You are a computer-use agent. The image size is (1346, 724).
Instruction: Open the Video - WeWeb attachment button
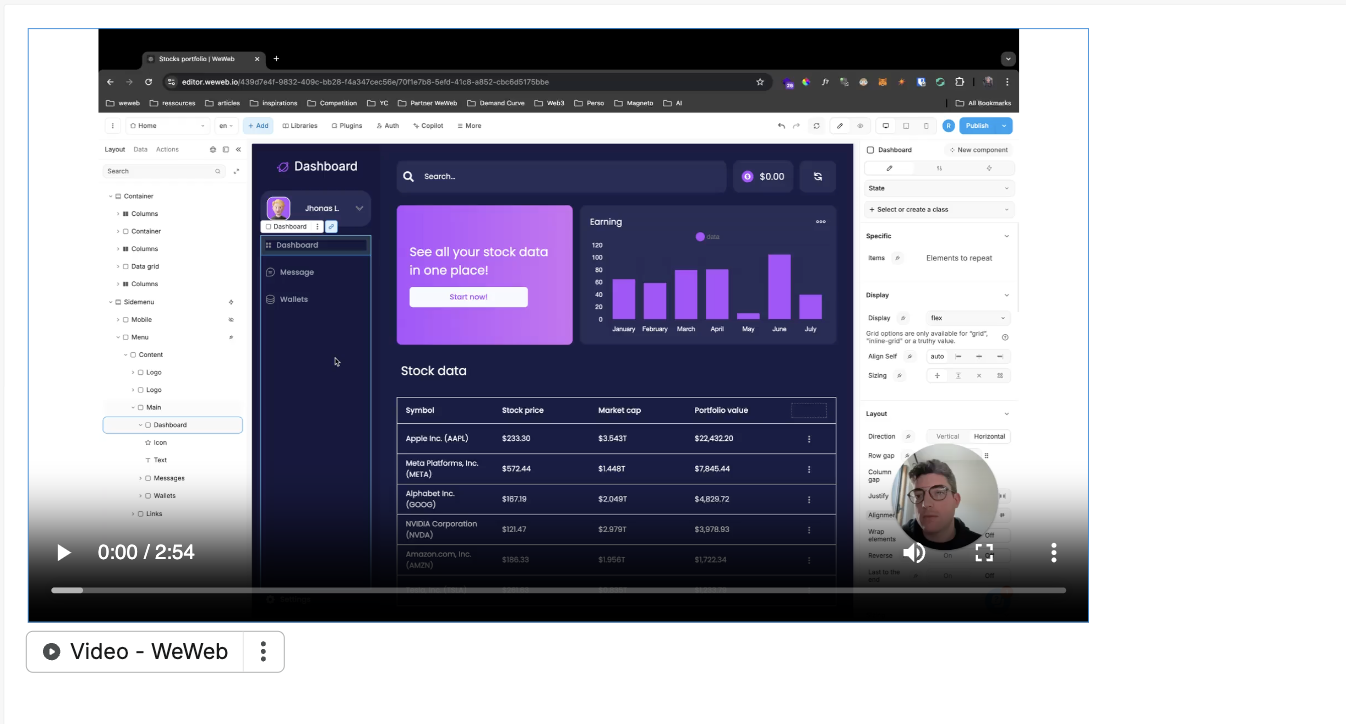click(135, 652)
